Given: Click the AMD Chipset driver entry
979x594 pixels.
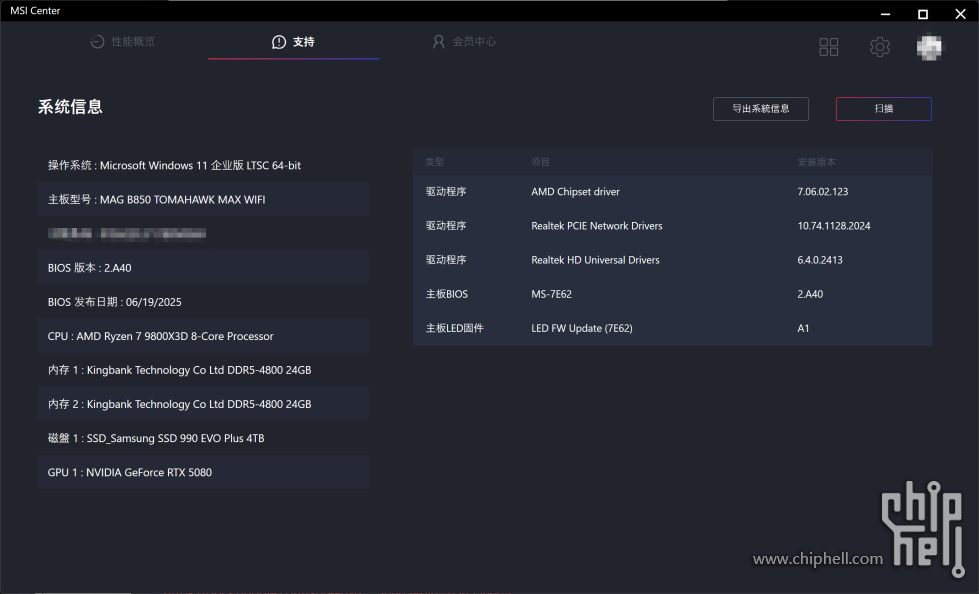Looking at the screenshot, I should 575,192.
